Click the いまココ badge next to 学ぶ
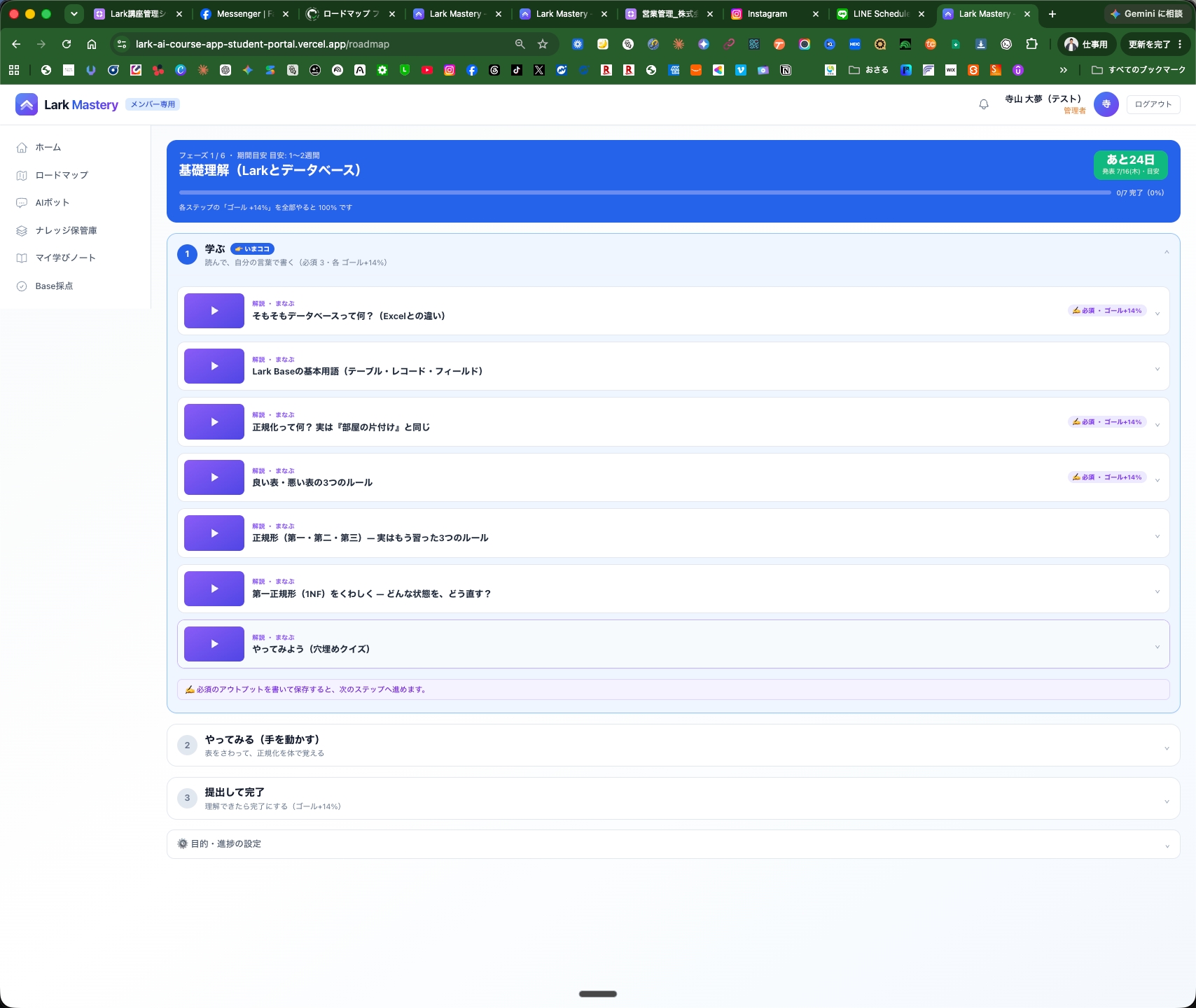This screenshot has height=1008, width=1196. point(252,249)
